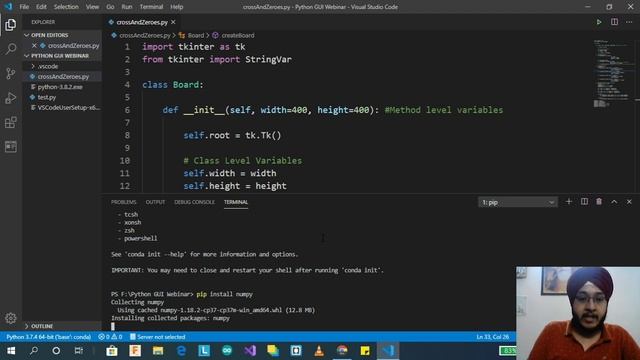Open editor More Actions ellipsis
640x360 pixels.
(629, 22)
